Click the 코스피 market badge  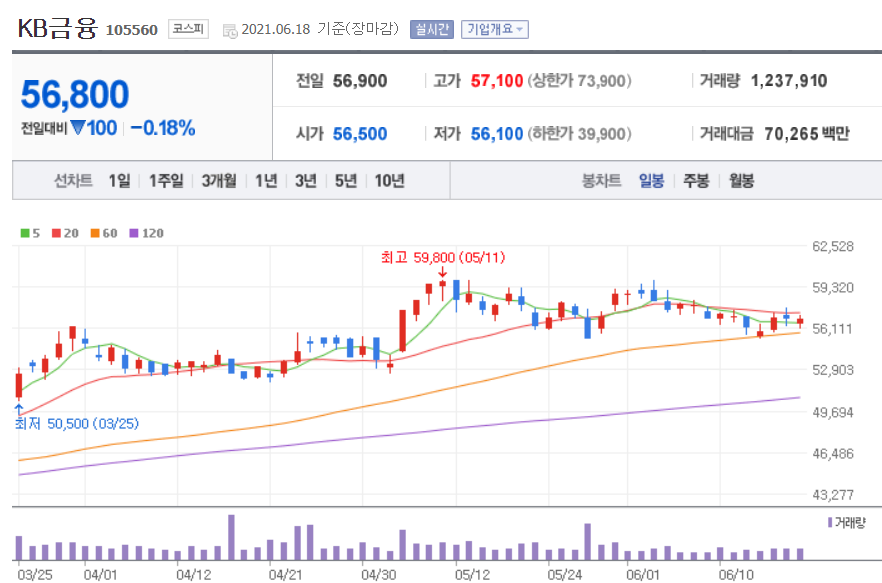(188, 29)
